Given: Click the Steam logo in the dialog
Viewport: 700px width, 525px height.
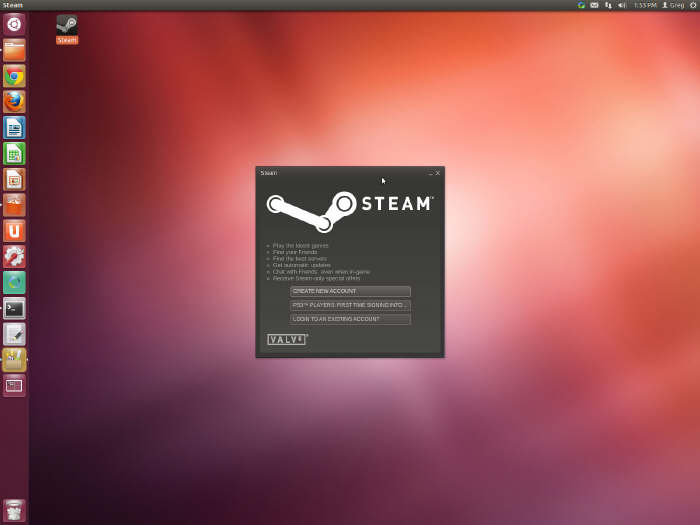Looking at the screenshot, I should point(350,212).
